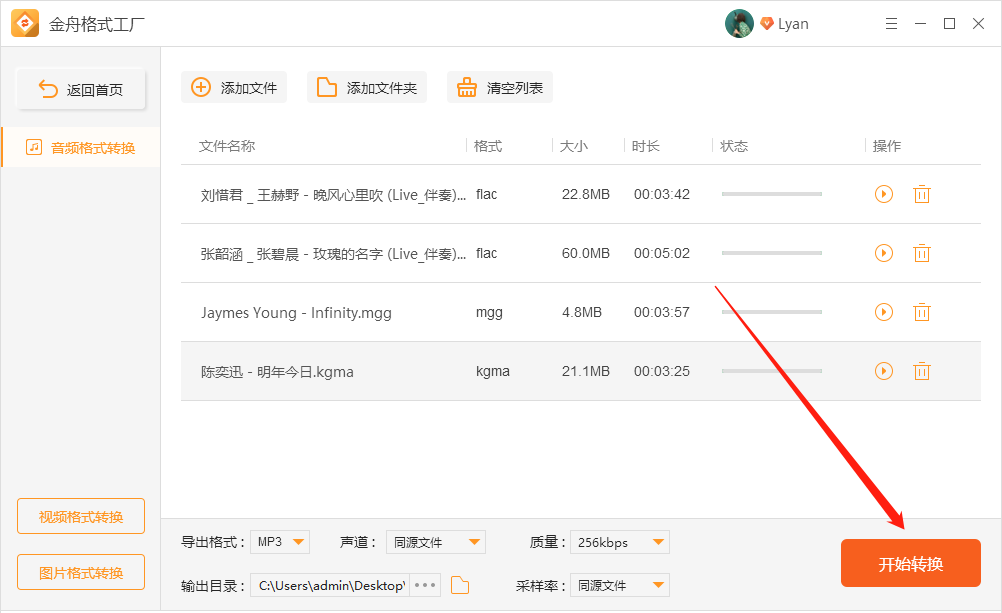Click the 开始转换 button

point(910,563)
